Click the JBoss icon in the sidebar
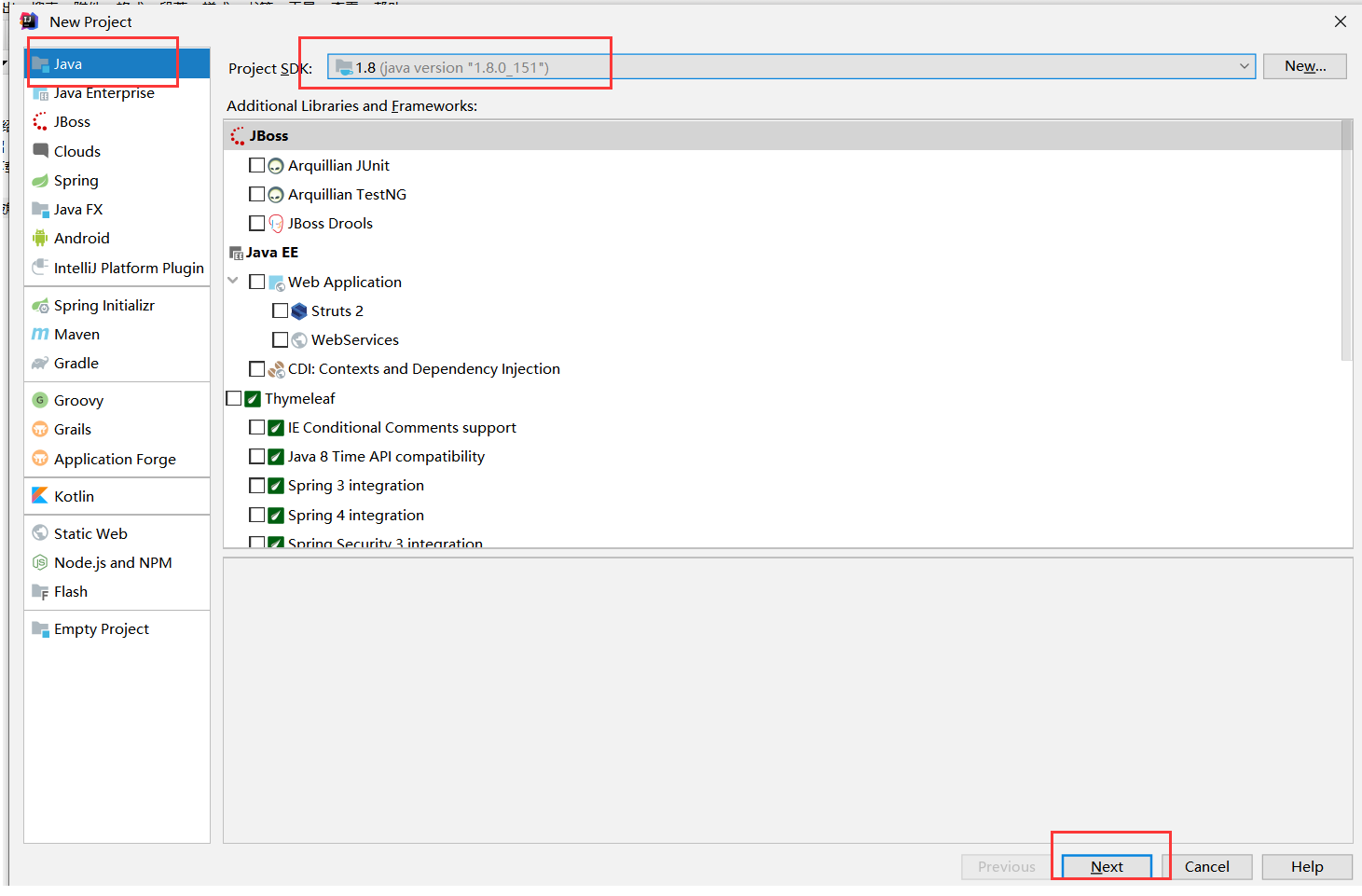 click(40, 122)
